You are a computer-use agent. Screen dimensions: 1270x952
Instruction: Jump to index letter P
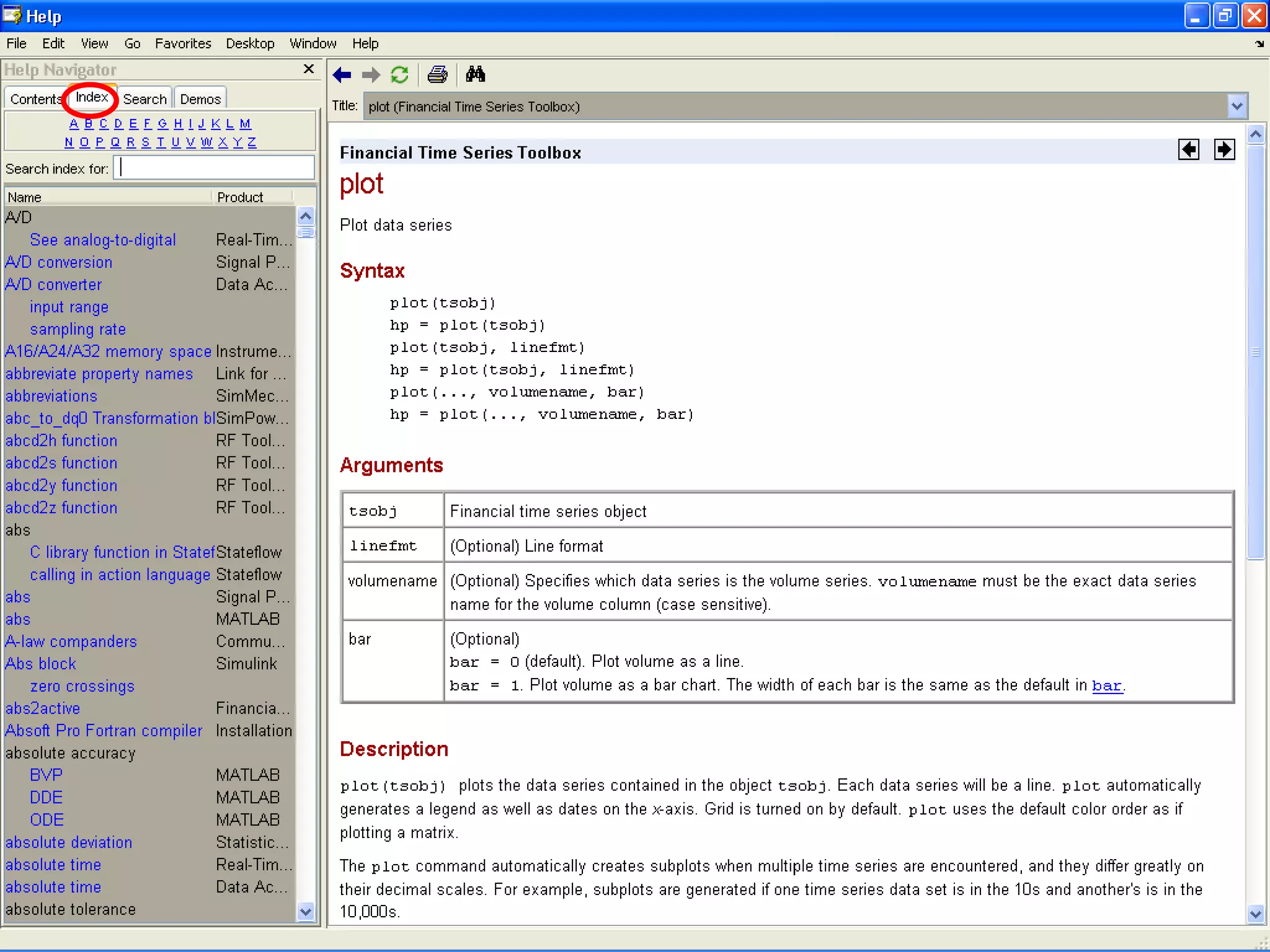(99, 142)
